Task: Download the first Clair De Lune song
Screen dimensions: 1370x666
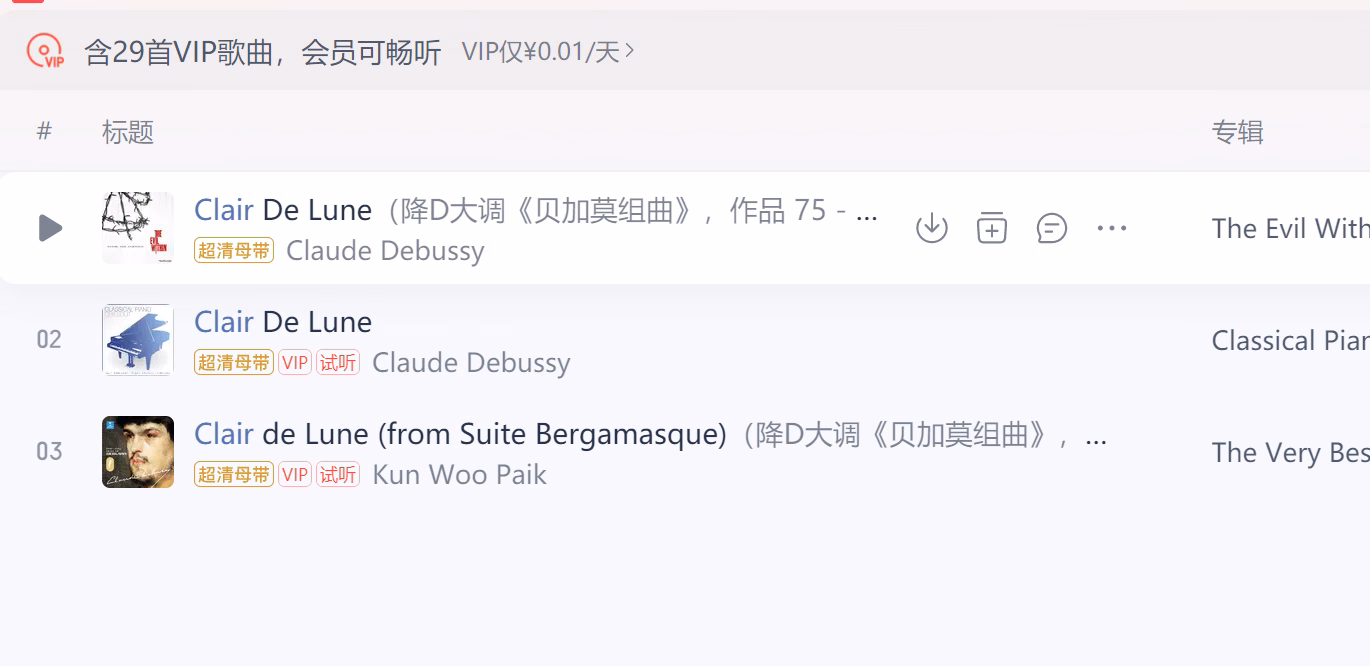Action: click(x=932, y=228)
